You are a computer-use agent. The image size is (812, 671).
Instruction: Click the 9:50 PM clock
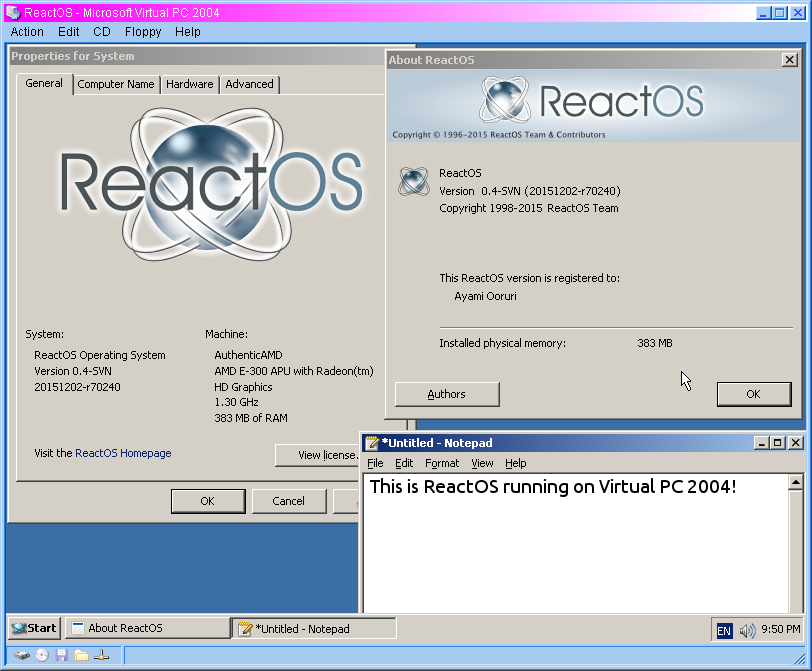[780, 630]
